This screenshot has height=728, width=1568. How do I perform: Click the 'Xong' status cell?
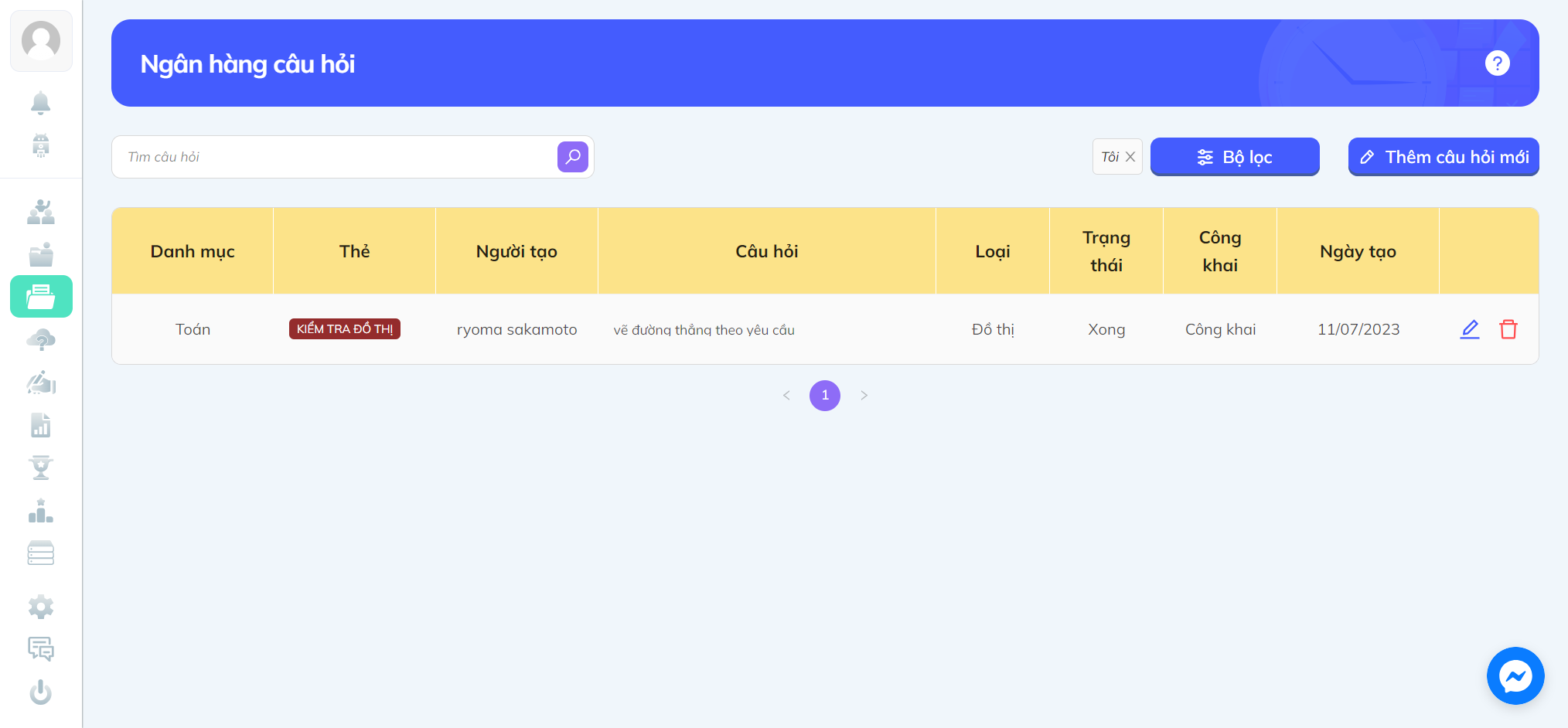tap(1106, 329)
